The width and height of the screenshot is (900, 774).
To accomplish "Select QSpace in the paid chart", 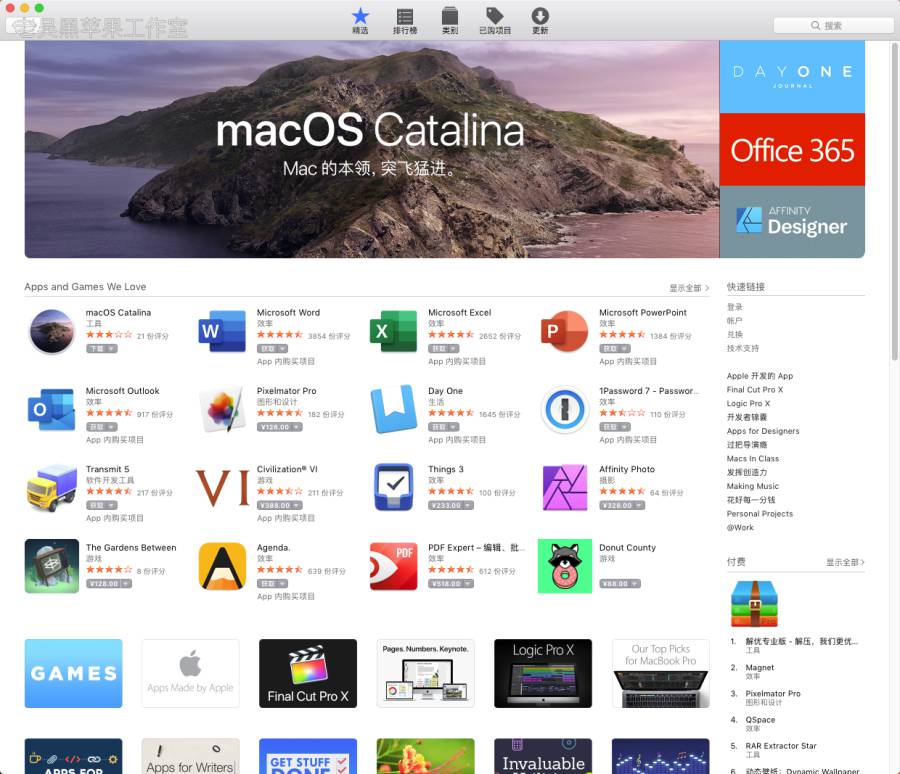I will (760, 719).
